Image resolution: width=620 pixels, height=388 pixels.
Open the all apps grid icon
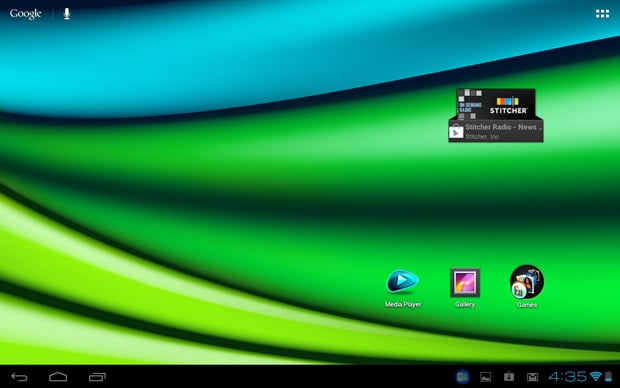(602, 14)
